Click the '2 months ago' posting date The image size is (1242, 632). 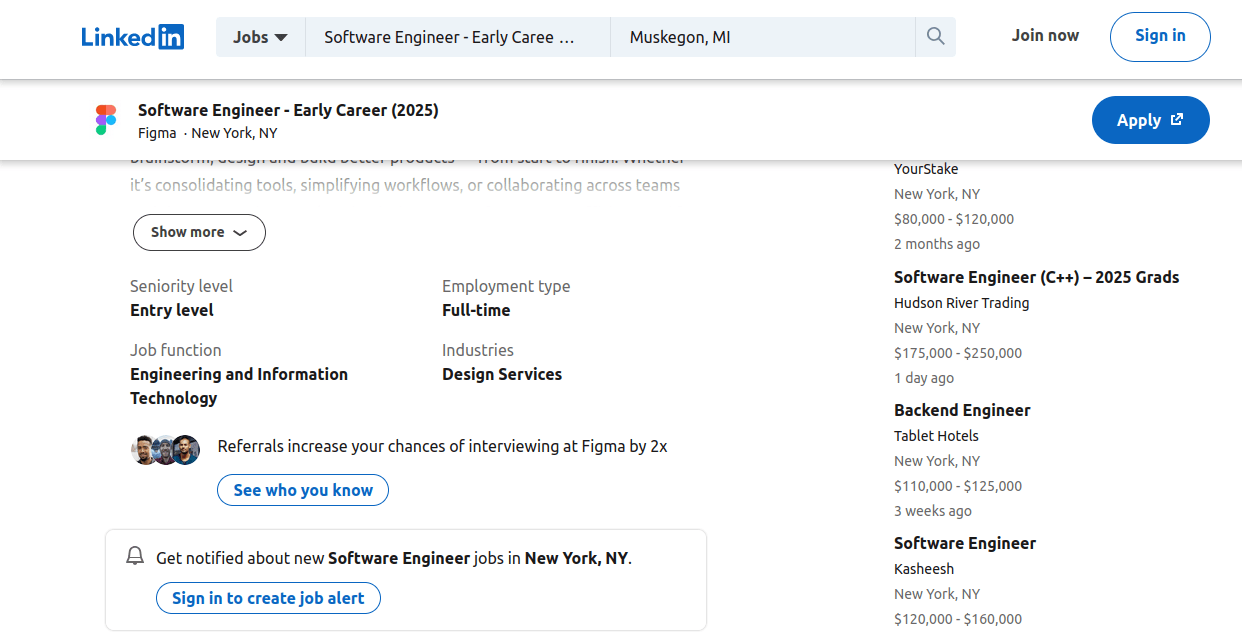pos(937,244)
